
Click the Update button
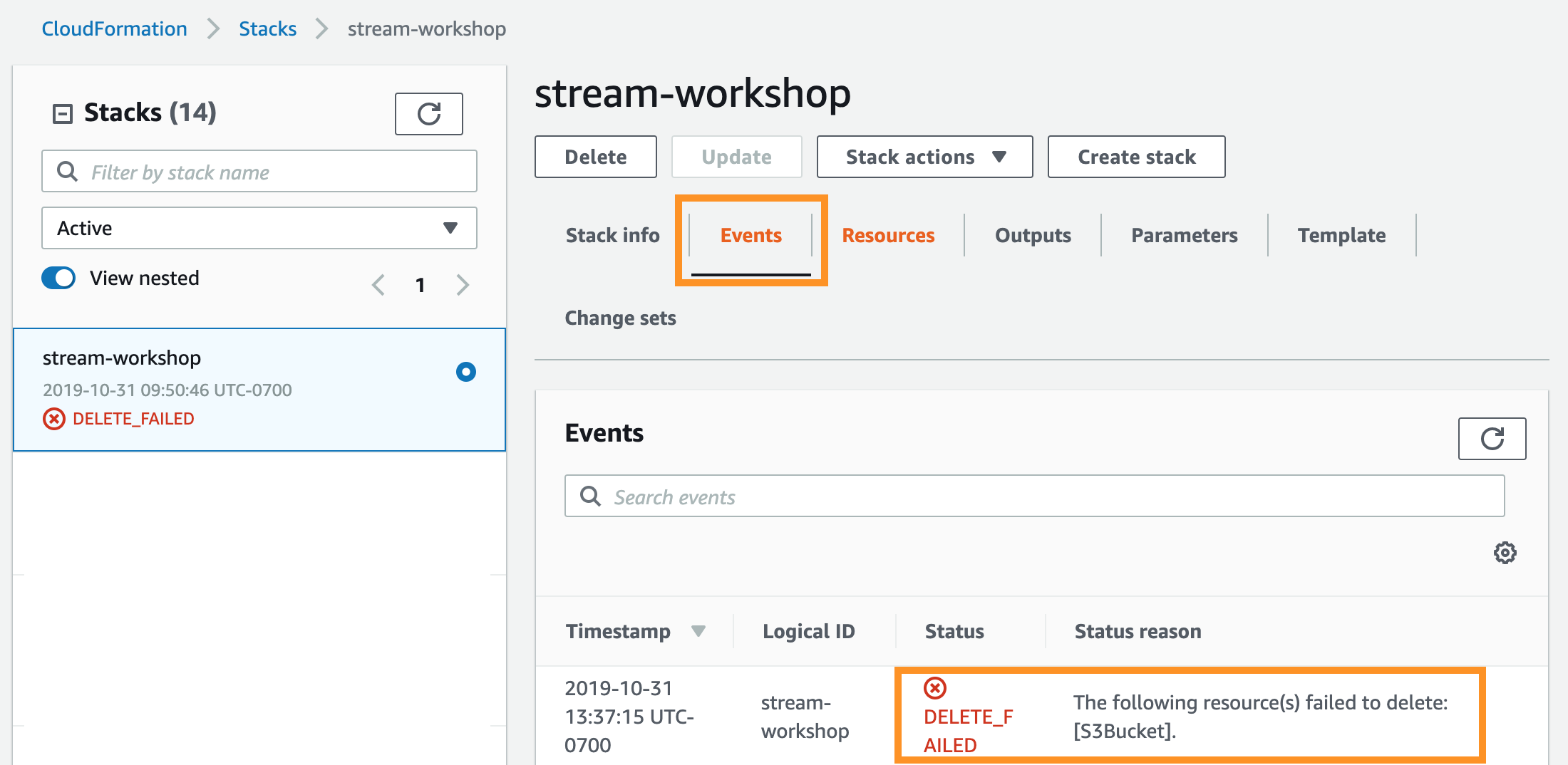[736, 157]
